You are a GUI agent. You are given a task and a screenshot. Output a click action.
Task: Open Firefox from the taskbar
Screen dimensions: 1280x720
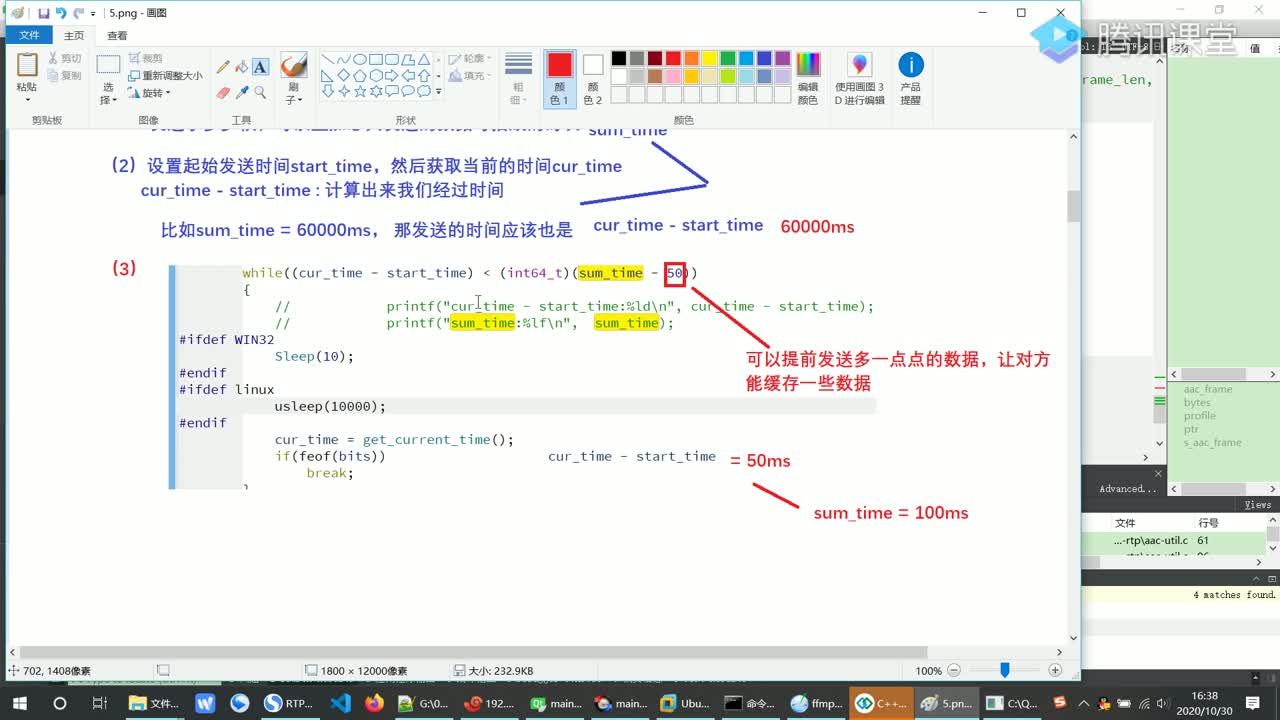point(375,703)
